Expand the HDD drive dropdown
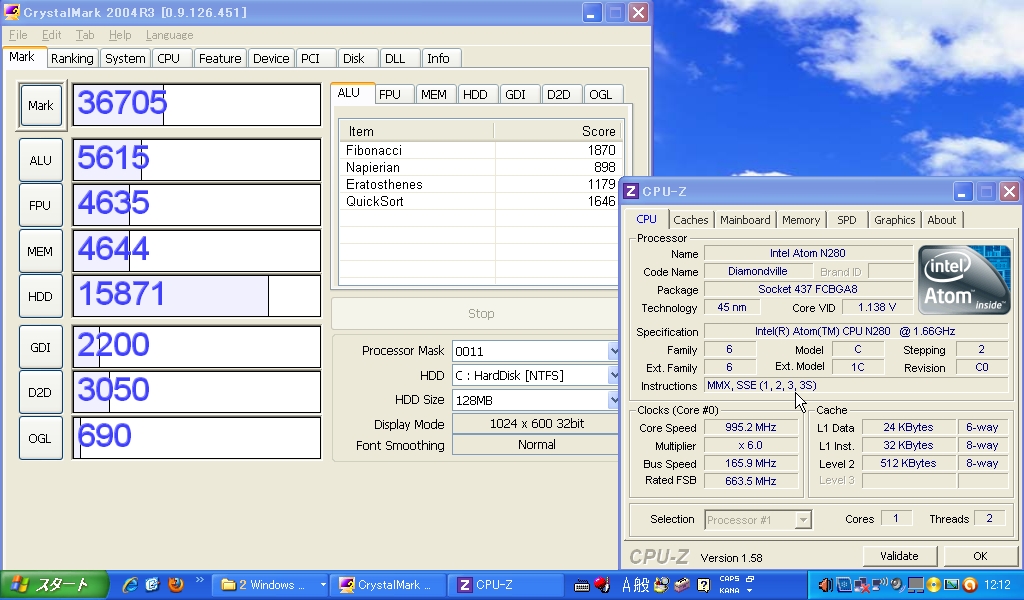The image size is (1024, 600). (x=614, y=375)
